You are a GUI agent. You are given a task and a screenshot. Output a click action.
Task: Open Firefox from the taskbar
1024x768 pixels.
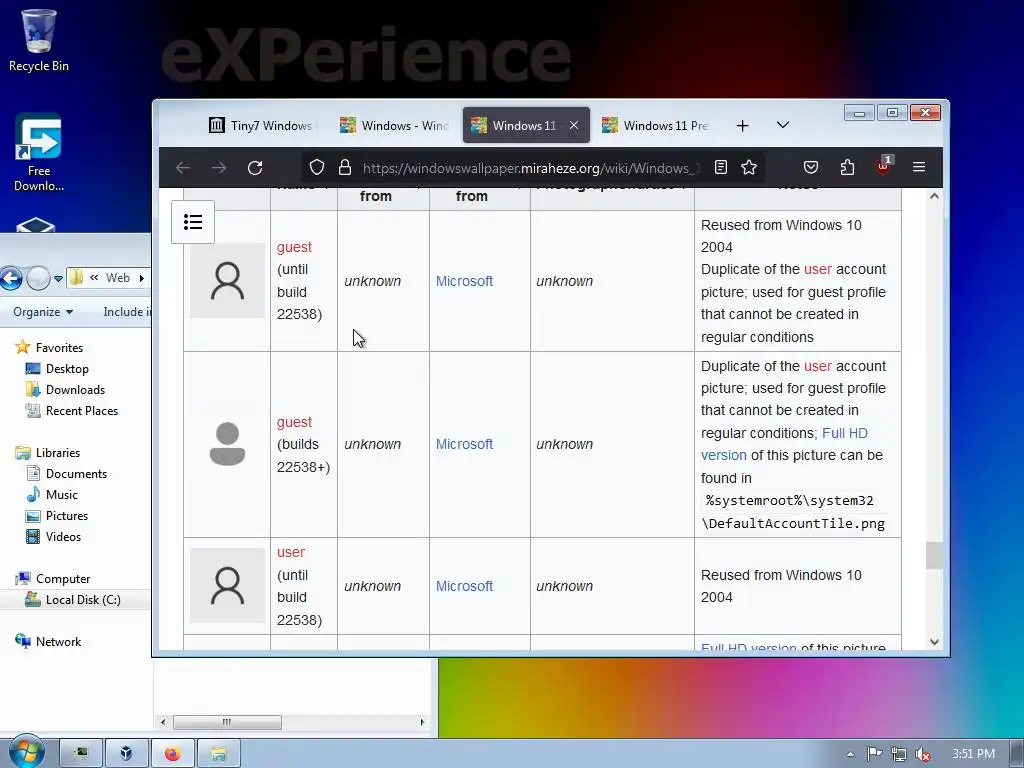click(x=172, y=754)
